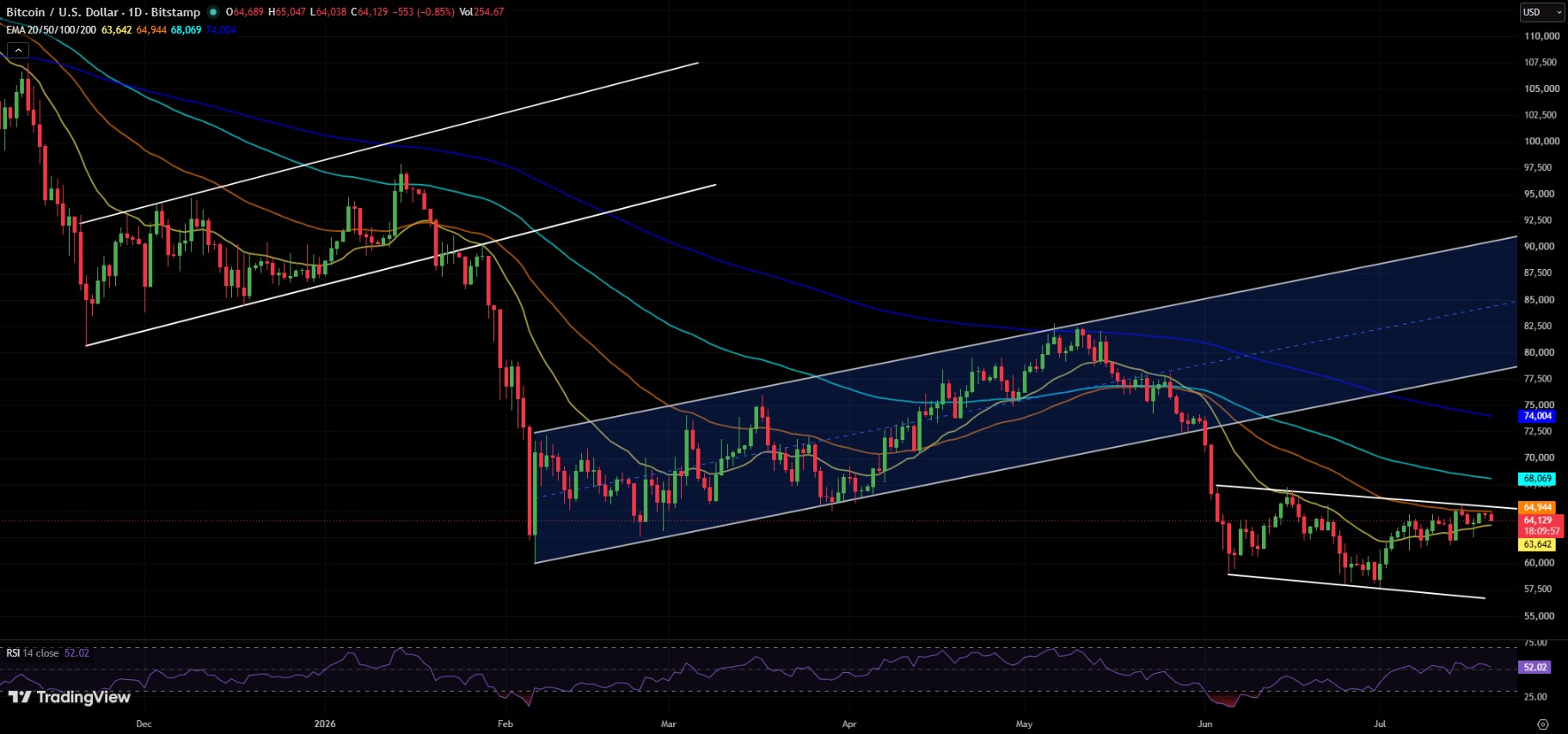Click the green market status dot
The width and height of the screenshot is (1568, 734).
(x=213, y=12)
